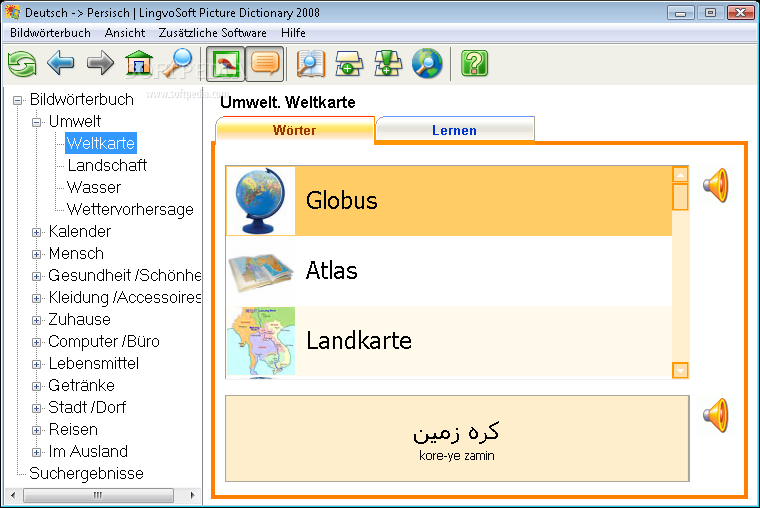Select Wettervorhersage in the tree
Screen dimensions: 760x508
(130, 209)
